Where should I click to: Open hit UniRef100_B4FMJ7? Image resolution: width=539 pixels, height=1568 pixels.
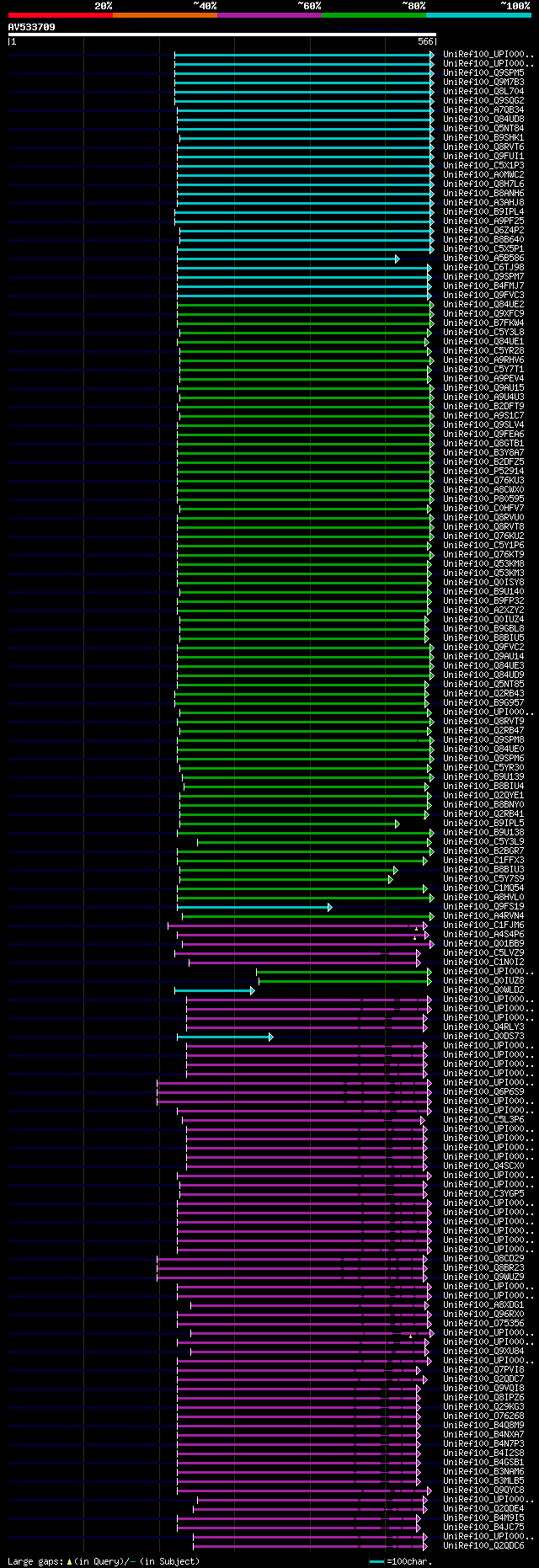tap(483, 286)
